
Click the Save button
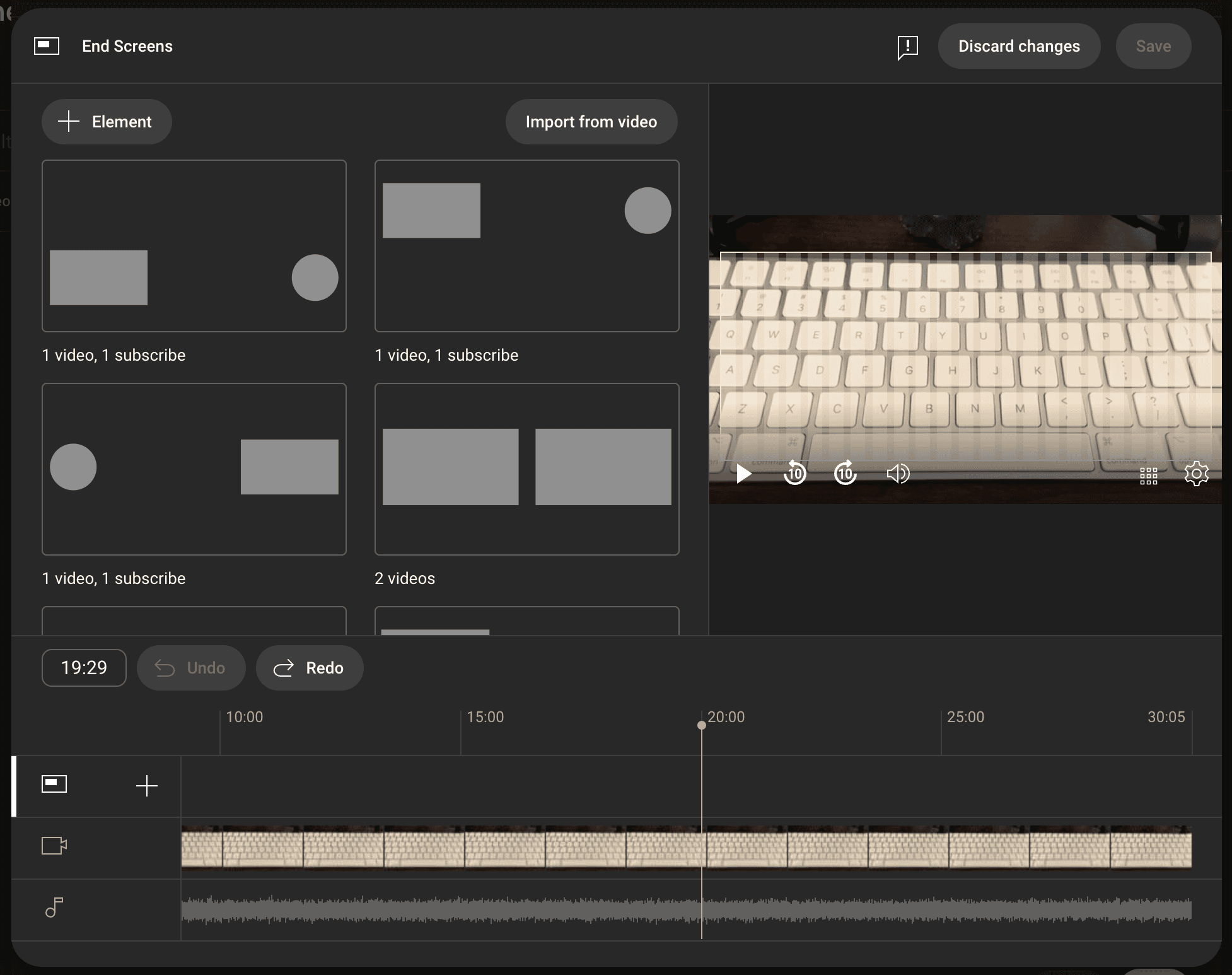(x=1153, y=46)
